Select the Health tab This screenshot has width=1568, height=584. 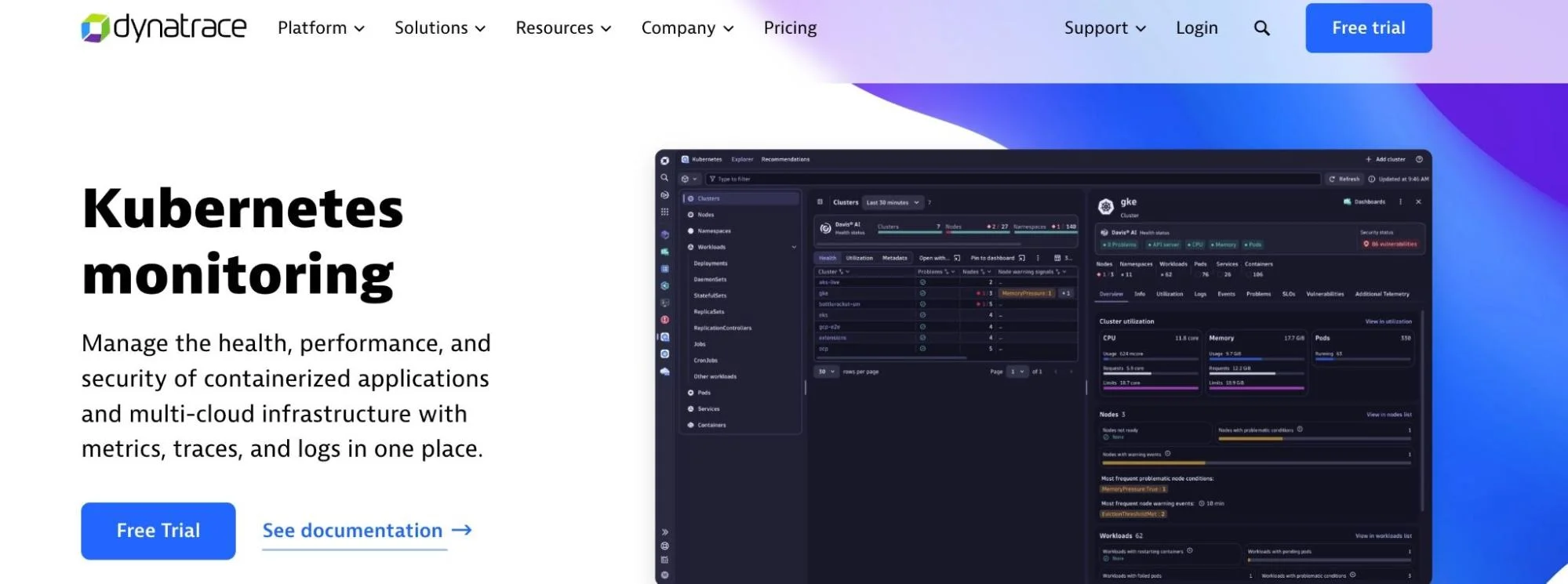[828, 258]
